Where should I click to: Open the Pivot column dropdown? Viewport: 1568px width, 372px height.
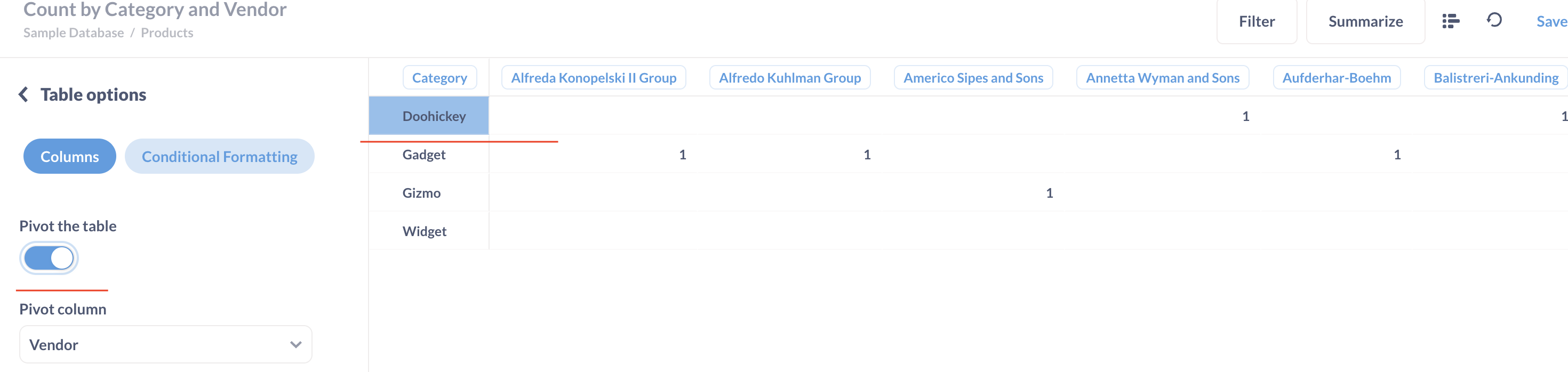pos(165,344)
